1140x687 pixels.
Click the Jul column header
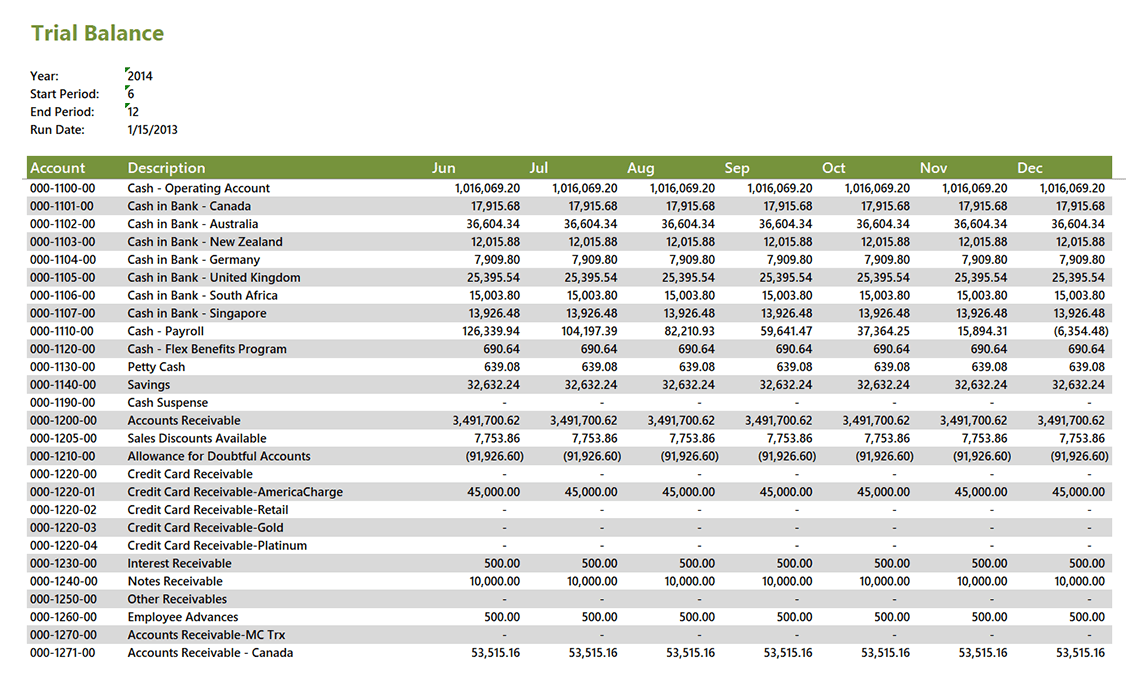click(x=539, y=168)
